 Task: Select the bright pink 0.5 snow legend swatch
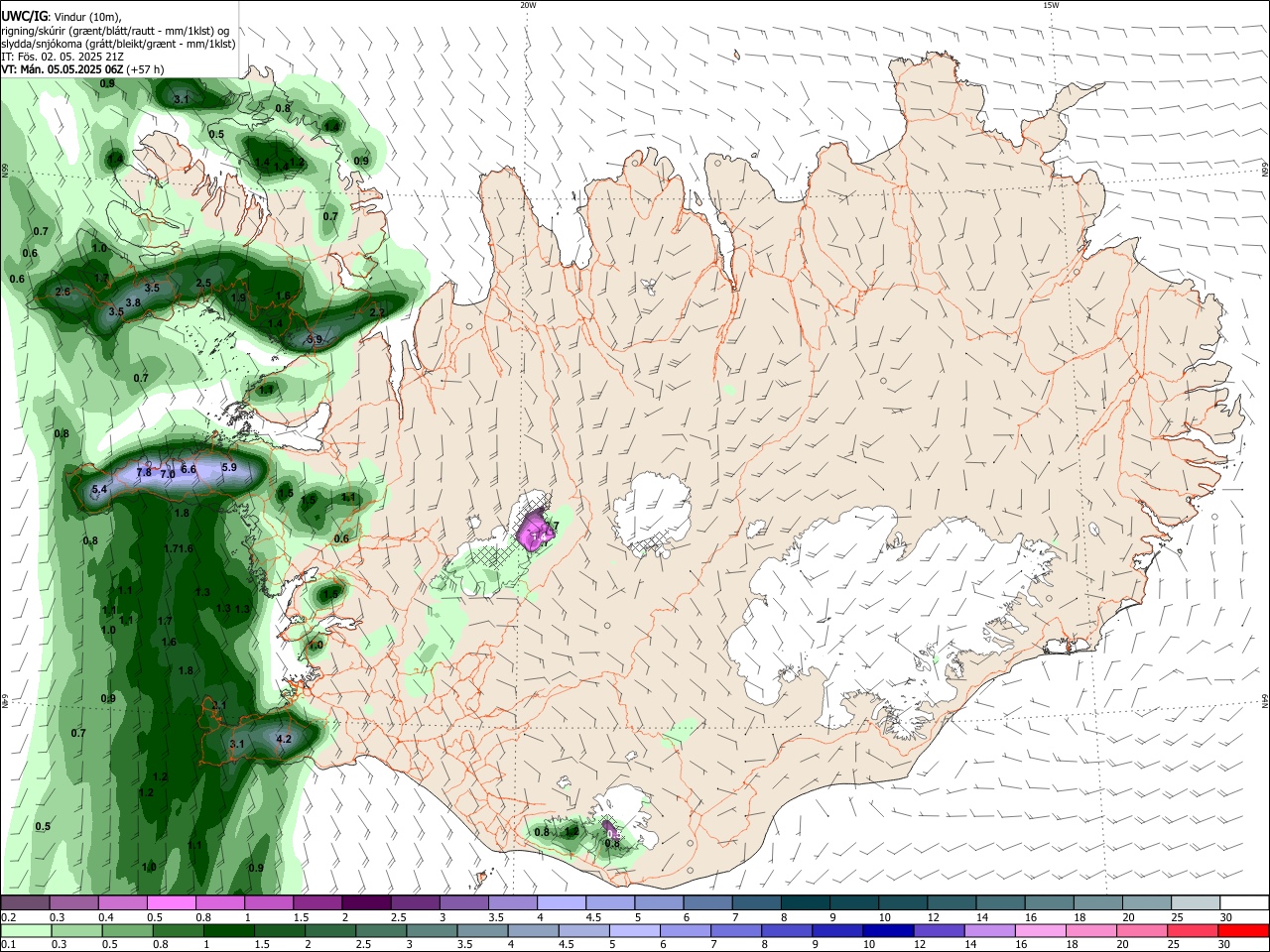[172, 902]
